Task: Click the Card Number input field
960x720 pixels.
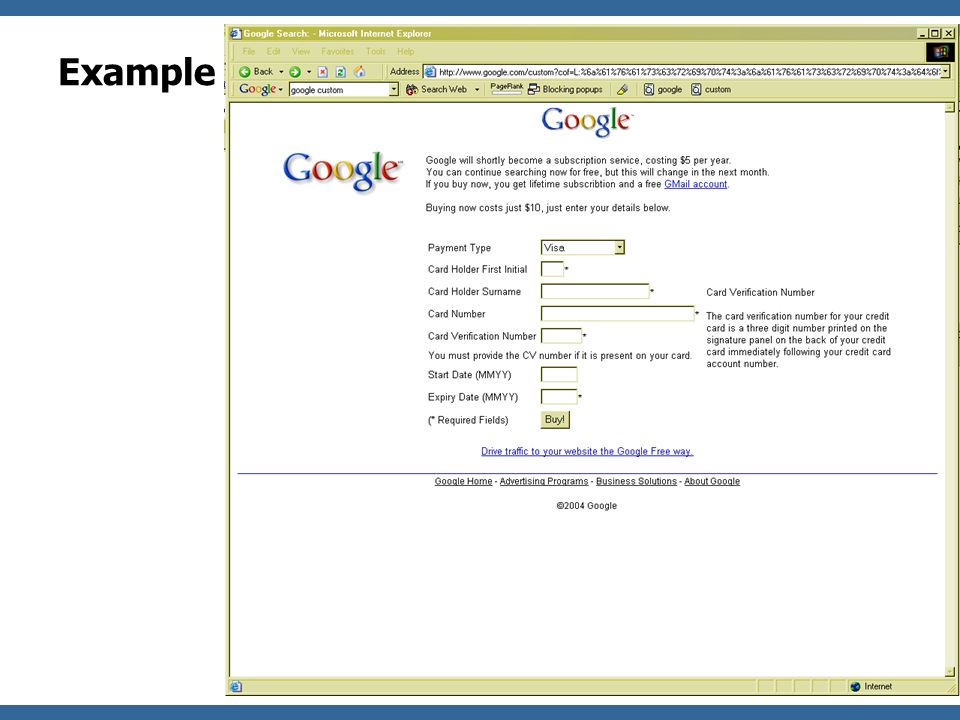Action: tap(617, 313)
